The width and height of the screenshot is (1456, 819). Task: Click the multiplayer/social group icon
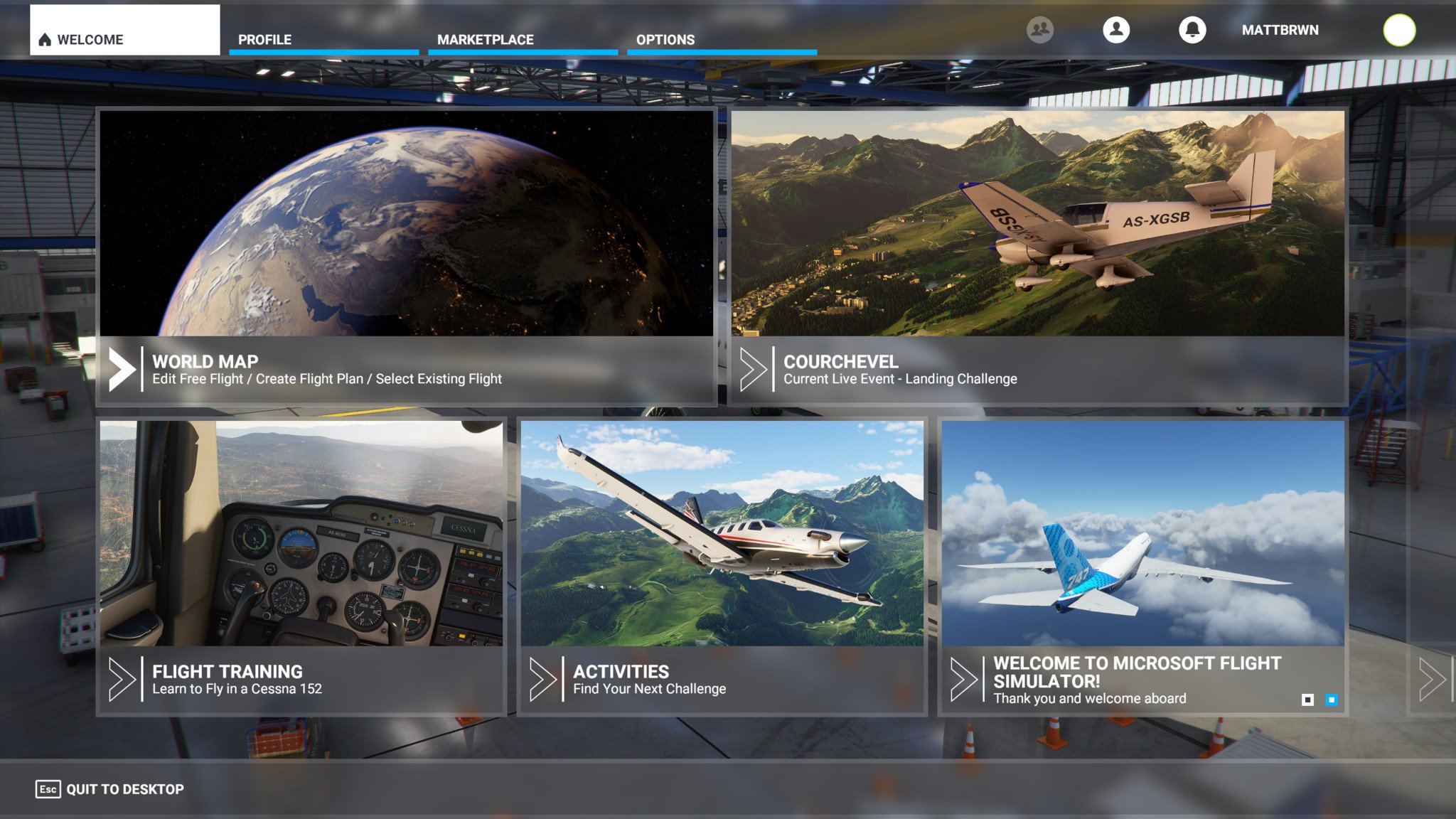tap(1040, 29)
